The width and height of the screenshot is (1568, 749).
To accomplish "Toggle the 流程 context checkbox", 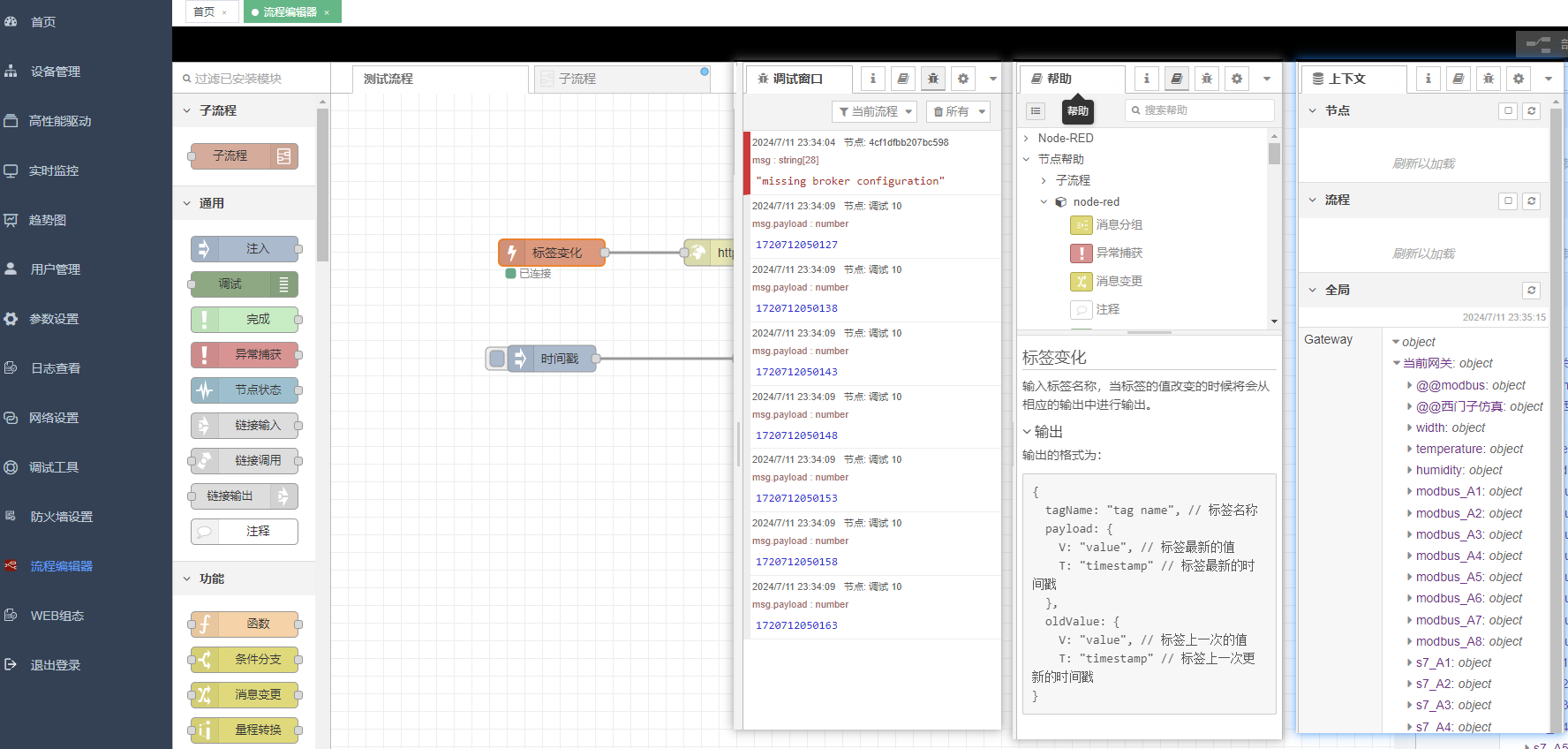I will [x=1508, y=200].
